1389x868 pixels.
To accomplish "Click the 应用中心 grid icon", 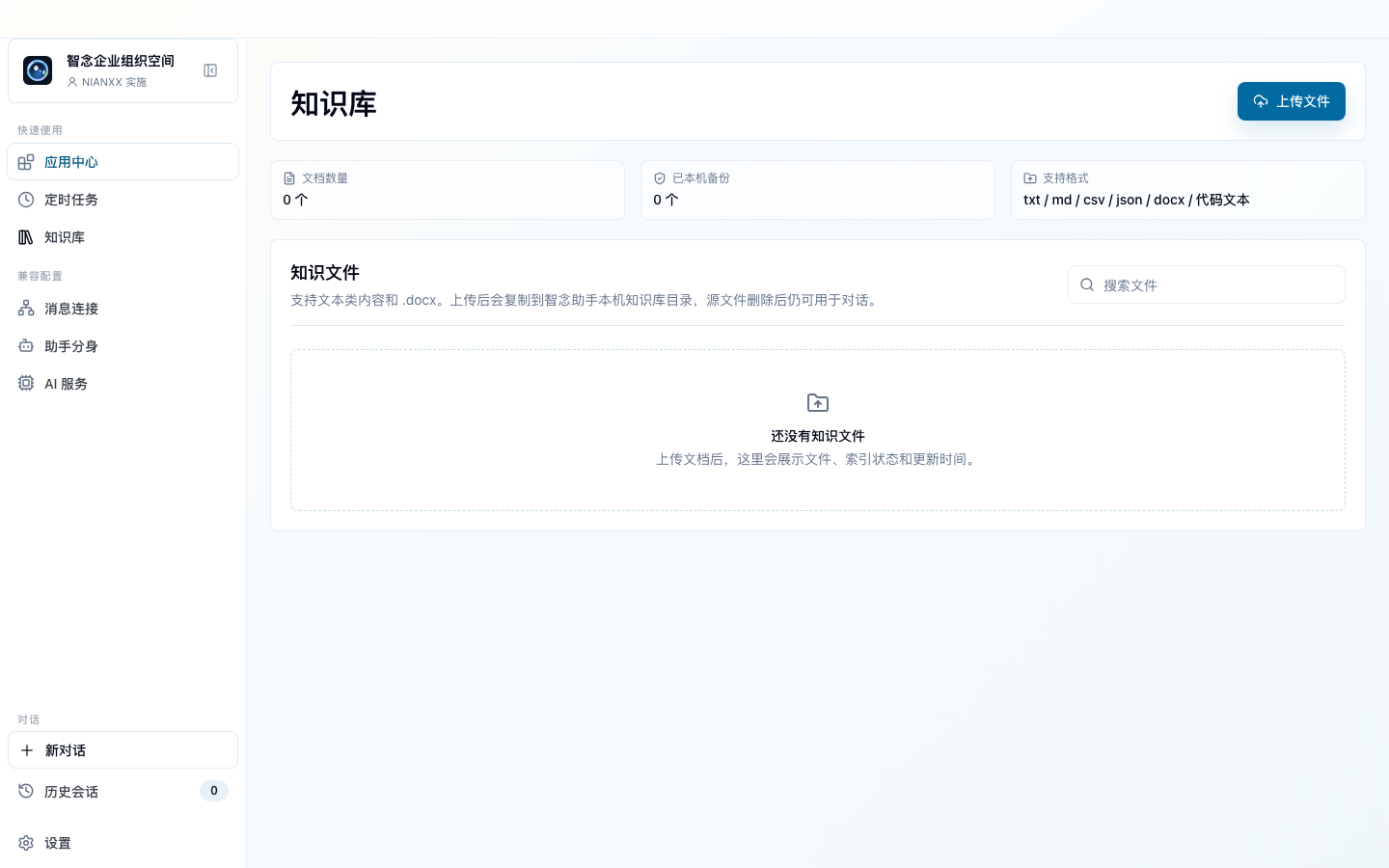I will click(x=26, y=162).
